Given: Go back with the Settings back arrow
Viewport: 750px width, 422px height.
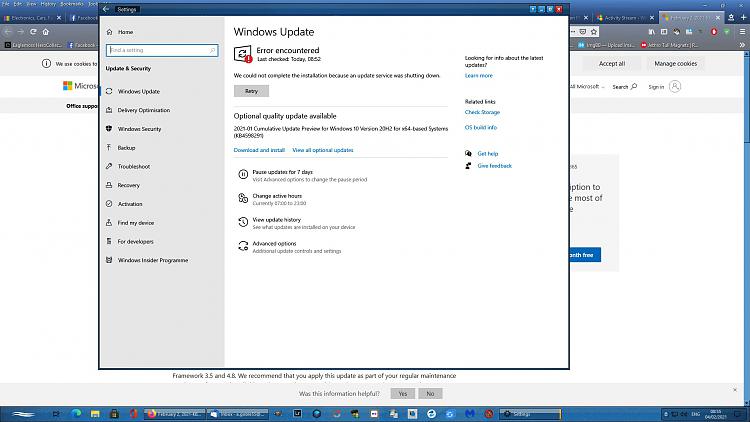Looking at the screenshot, I should pos(106,9).
